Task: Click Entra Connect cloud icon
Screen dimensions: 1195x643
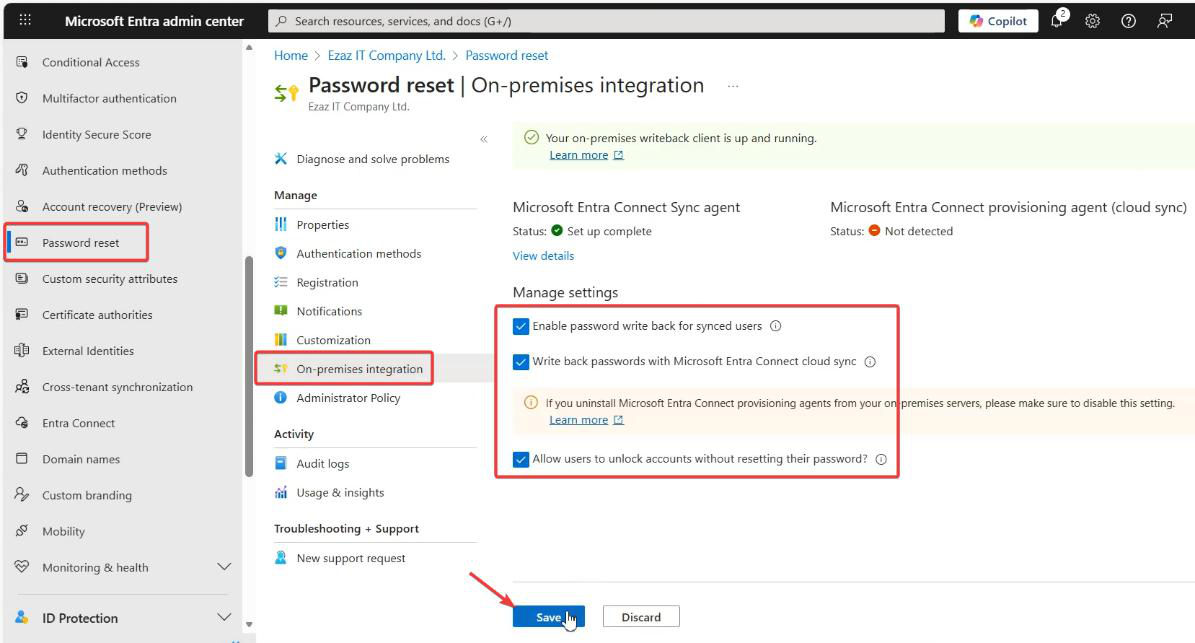Action: [x=21, y=423]
